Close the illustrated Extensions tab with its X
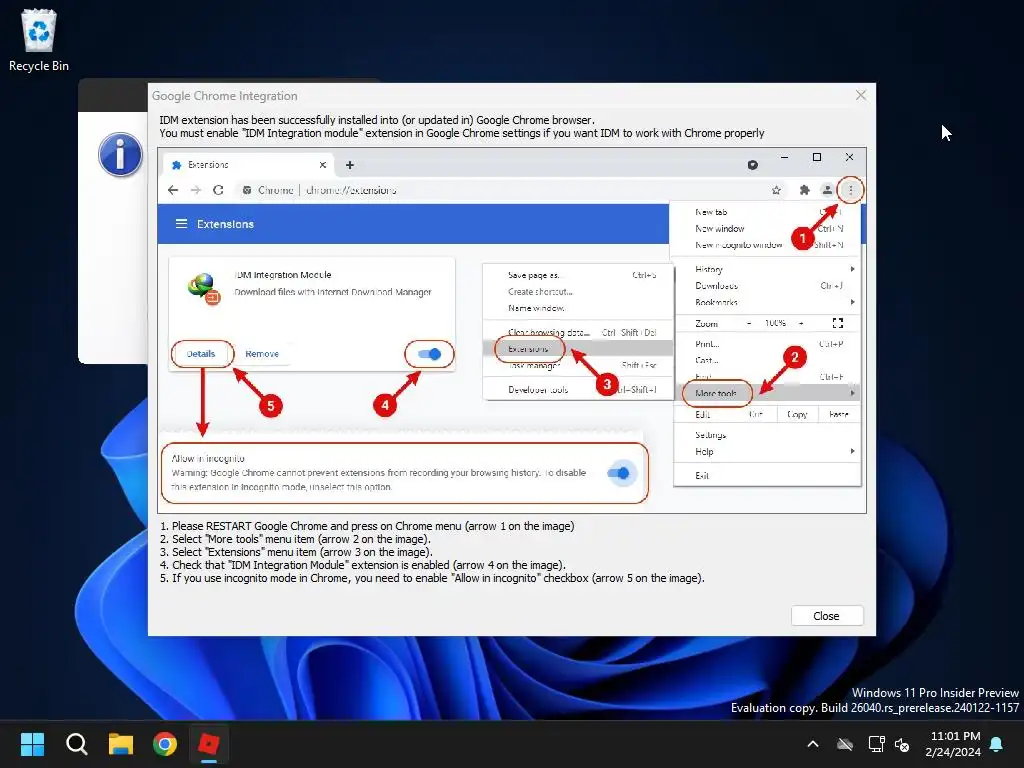Image resolution: width=1024 pixels, height=768 pixels. [323, 165]
